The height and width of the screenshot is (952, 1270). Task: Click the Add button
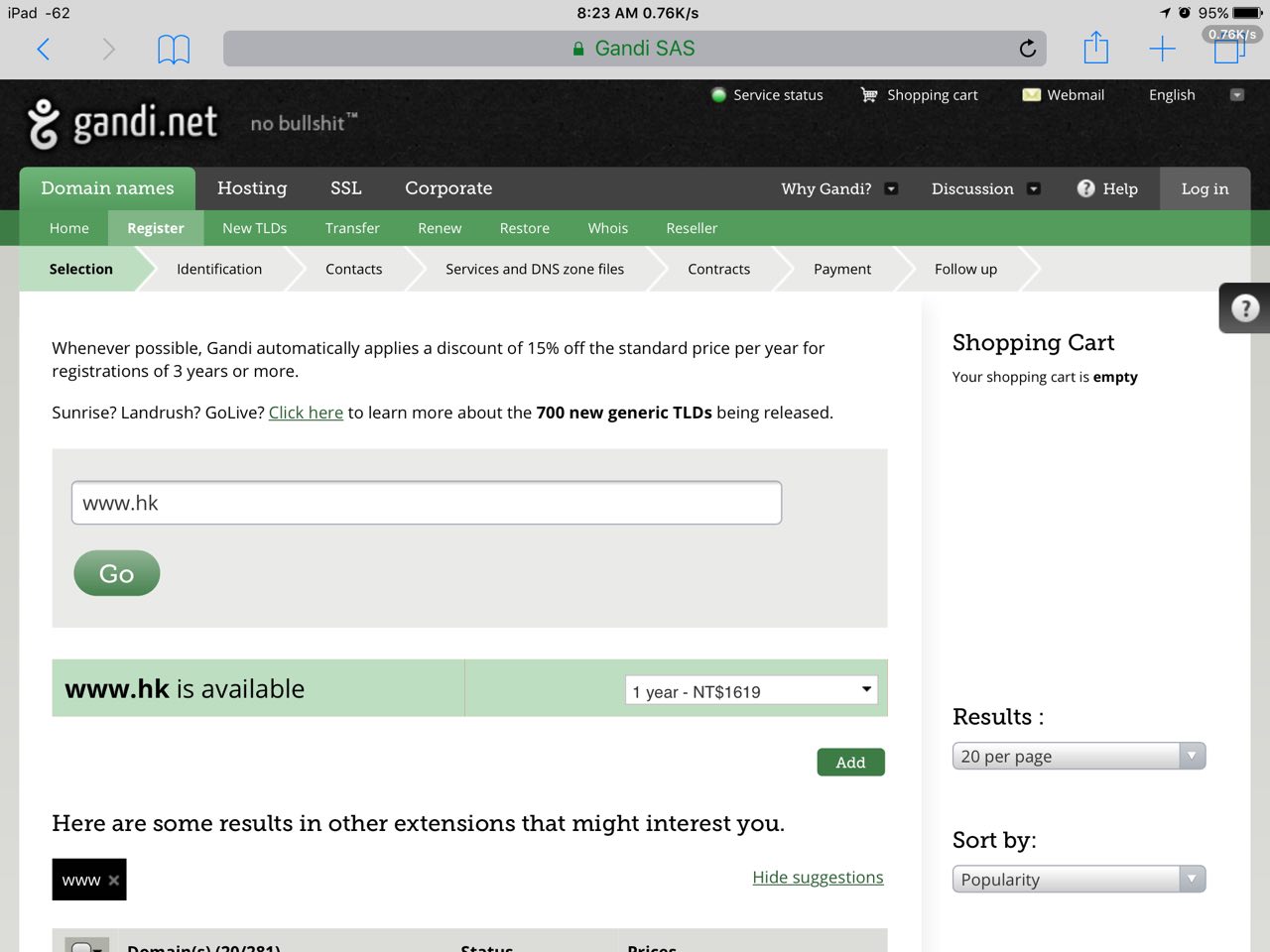[850, 762]
